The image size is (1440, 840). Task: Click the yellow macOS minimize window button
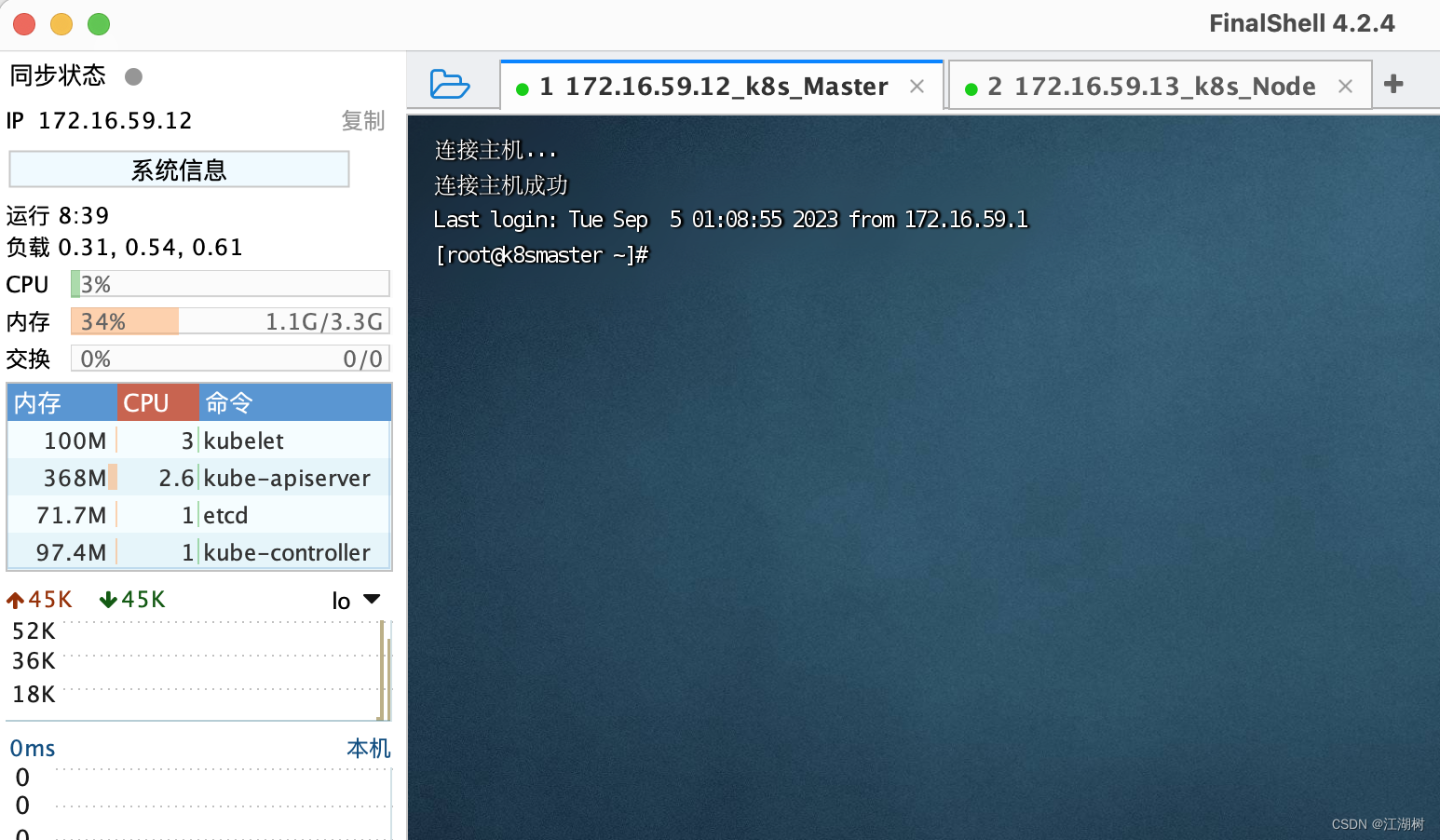[x=61, y=24]
